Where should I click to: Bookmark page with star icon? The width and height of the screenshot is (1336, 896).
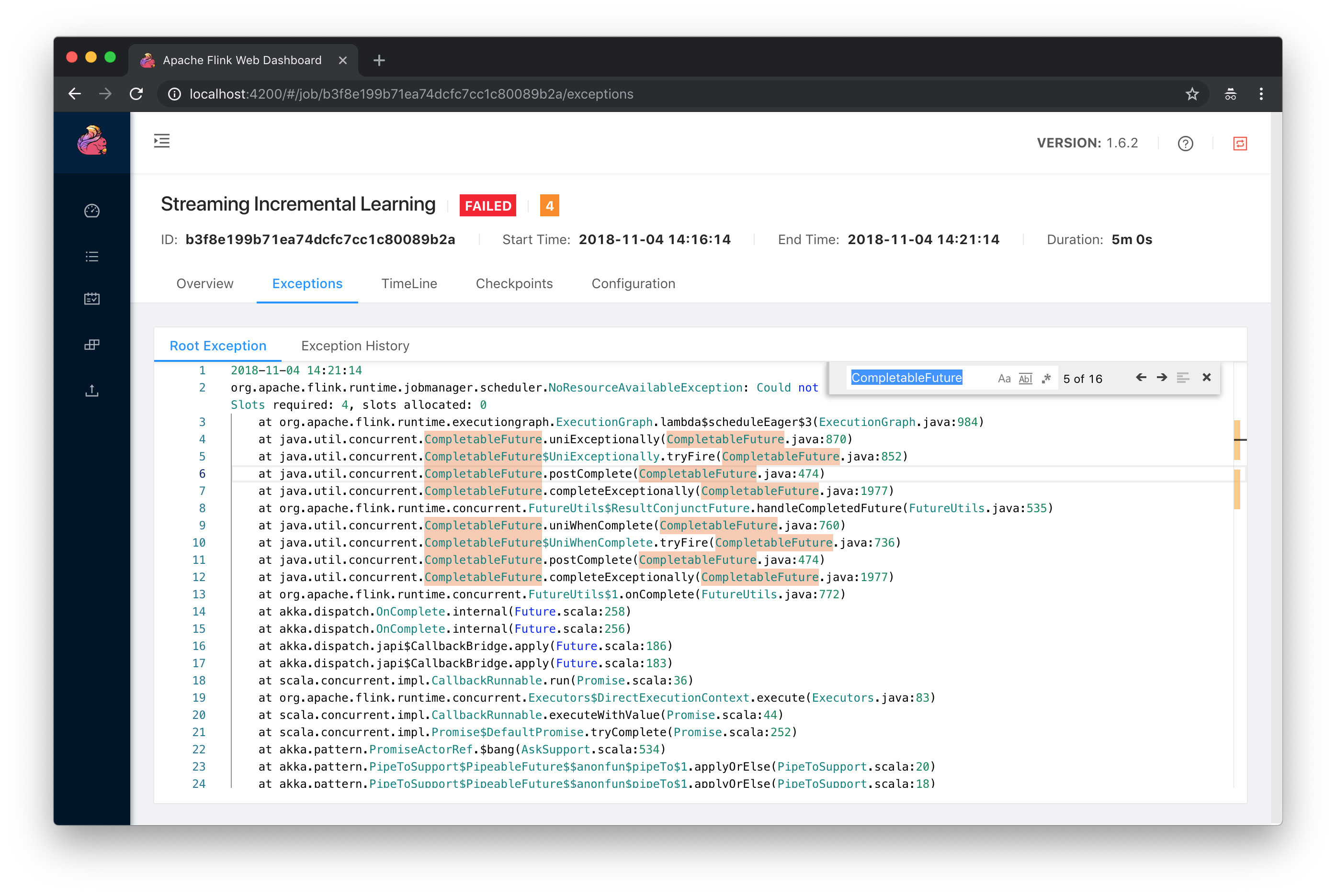[1191, 94]
